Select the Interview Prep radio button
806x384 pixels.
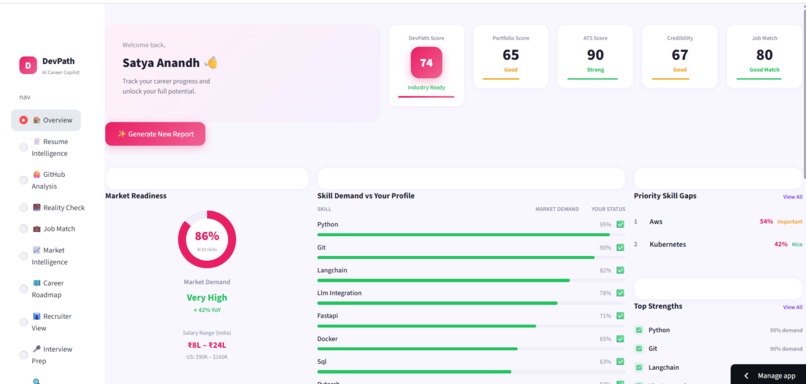click(23, 355)
